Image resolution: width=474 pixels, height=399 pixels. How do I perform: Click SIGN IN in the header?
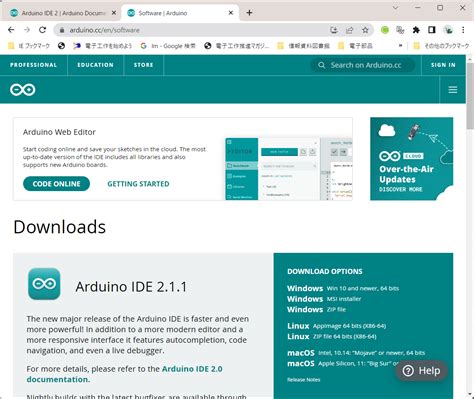443,65
